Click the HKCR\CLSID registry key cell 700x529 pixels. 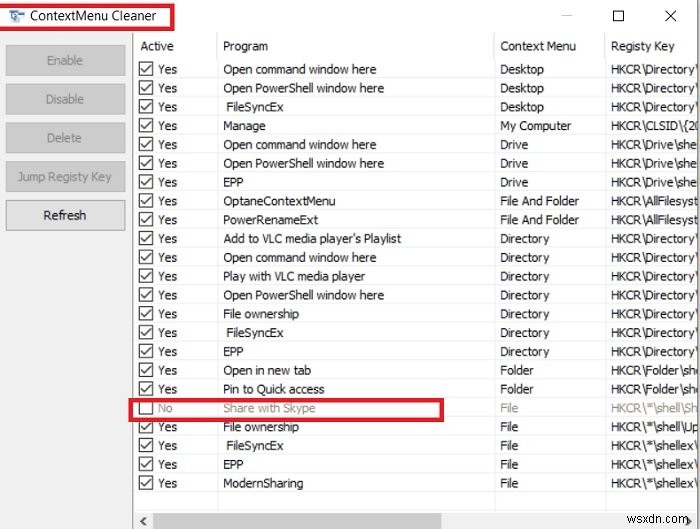point(654,126)
